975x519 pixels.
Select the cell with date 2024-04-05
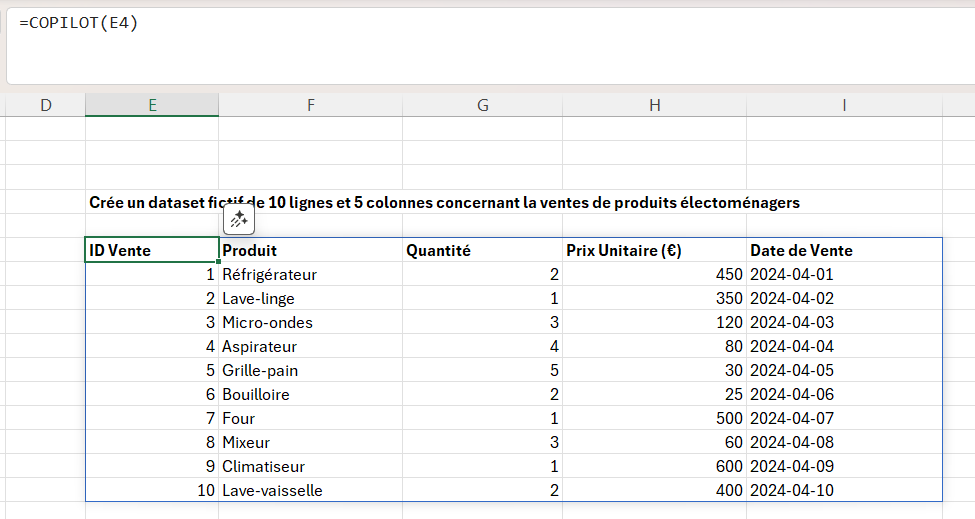point(844,371)
